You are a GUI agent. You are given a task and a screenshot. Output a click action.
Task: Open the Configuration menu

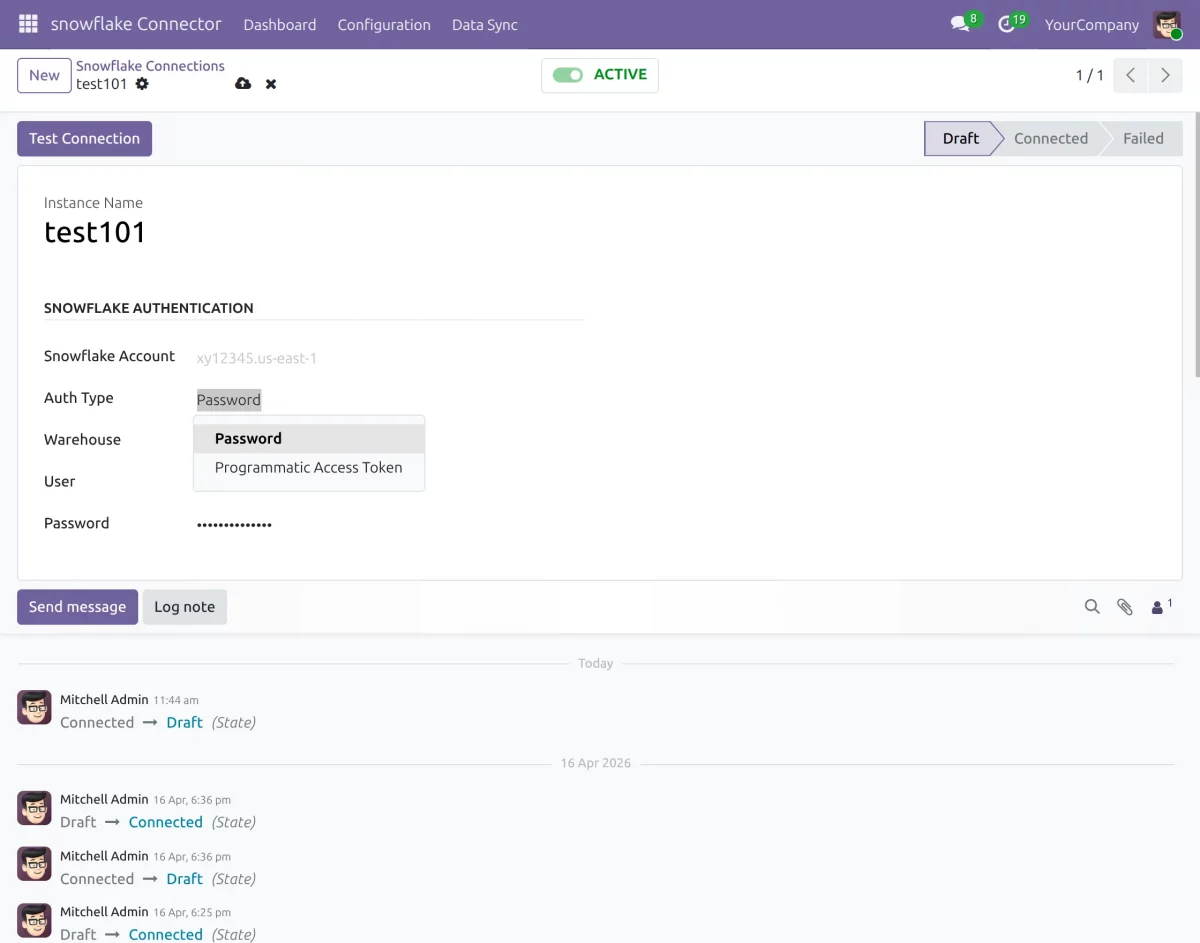[x=384, y=24]
